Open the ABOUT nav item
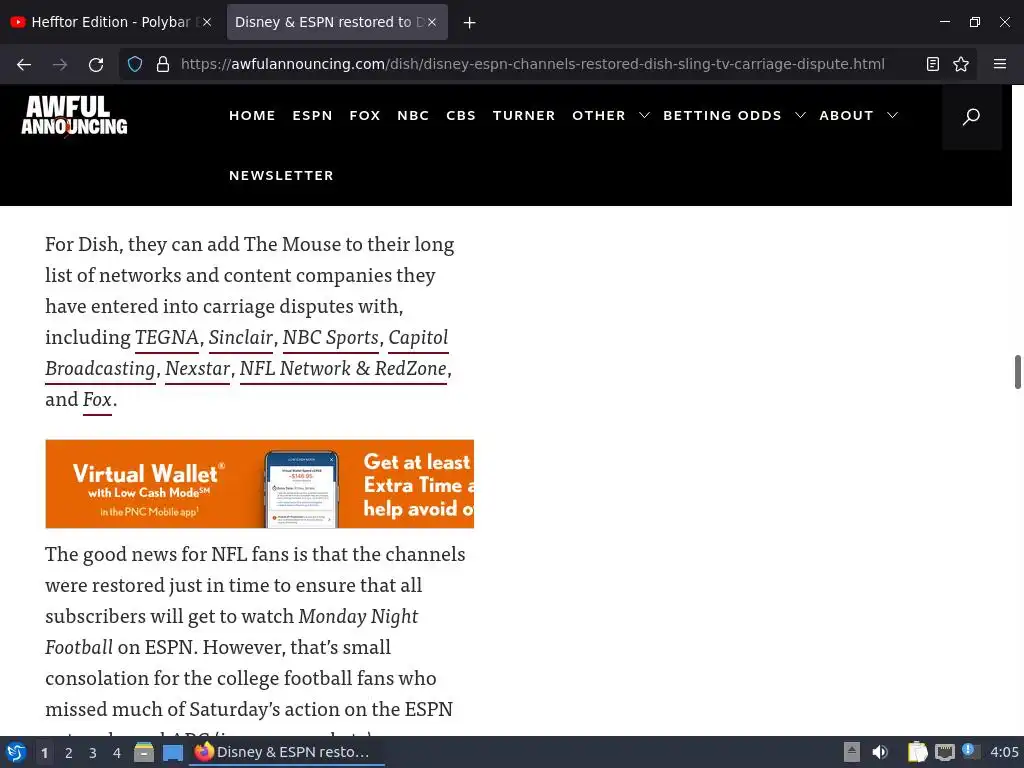 pyautogui.click(x=846, y=116)
